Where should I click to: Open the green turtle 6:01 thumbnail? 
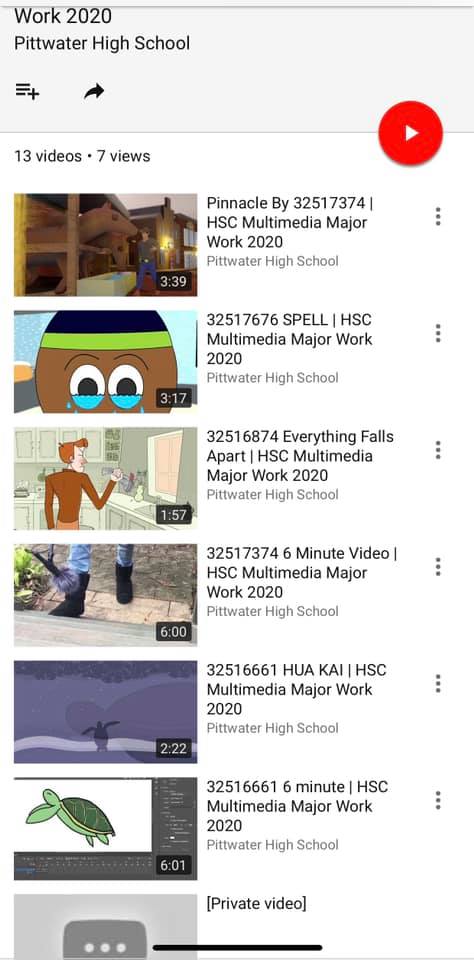pos(105,829)
